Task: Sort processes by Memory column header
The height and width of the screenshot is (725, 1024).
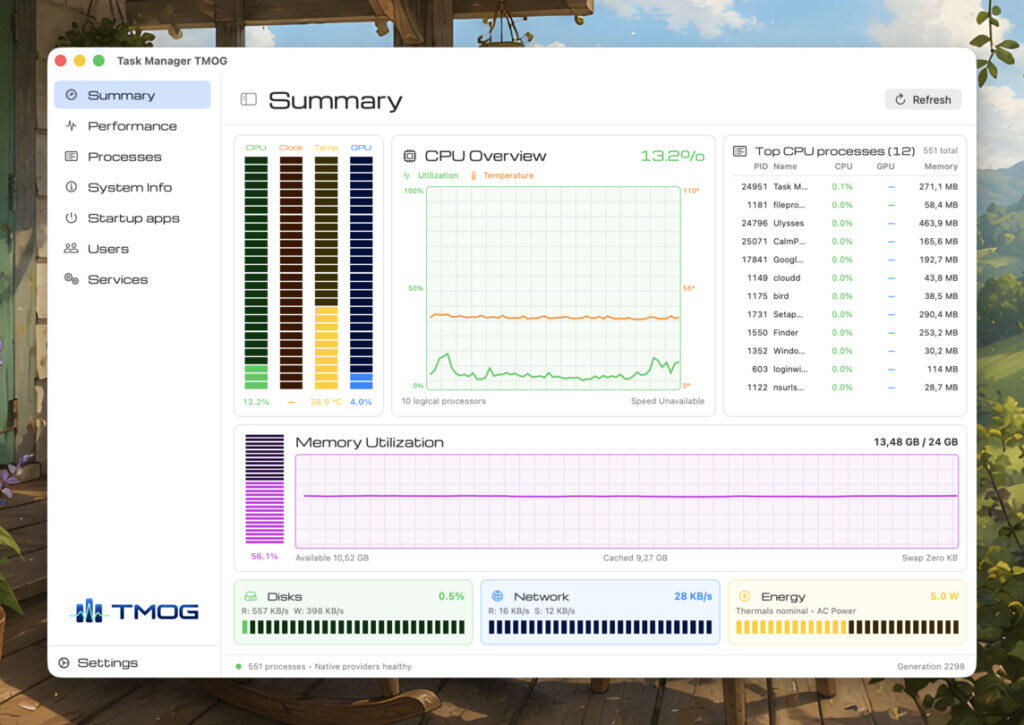Action: tap(940, 167)
